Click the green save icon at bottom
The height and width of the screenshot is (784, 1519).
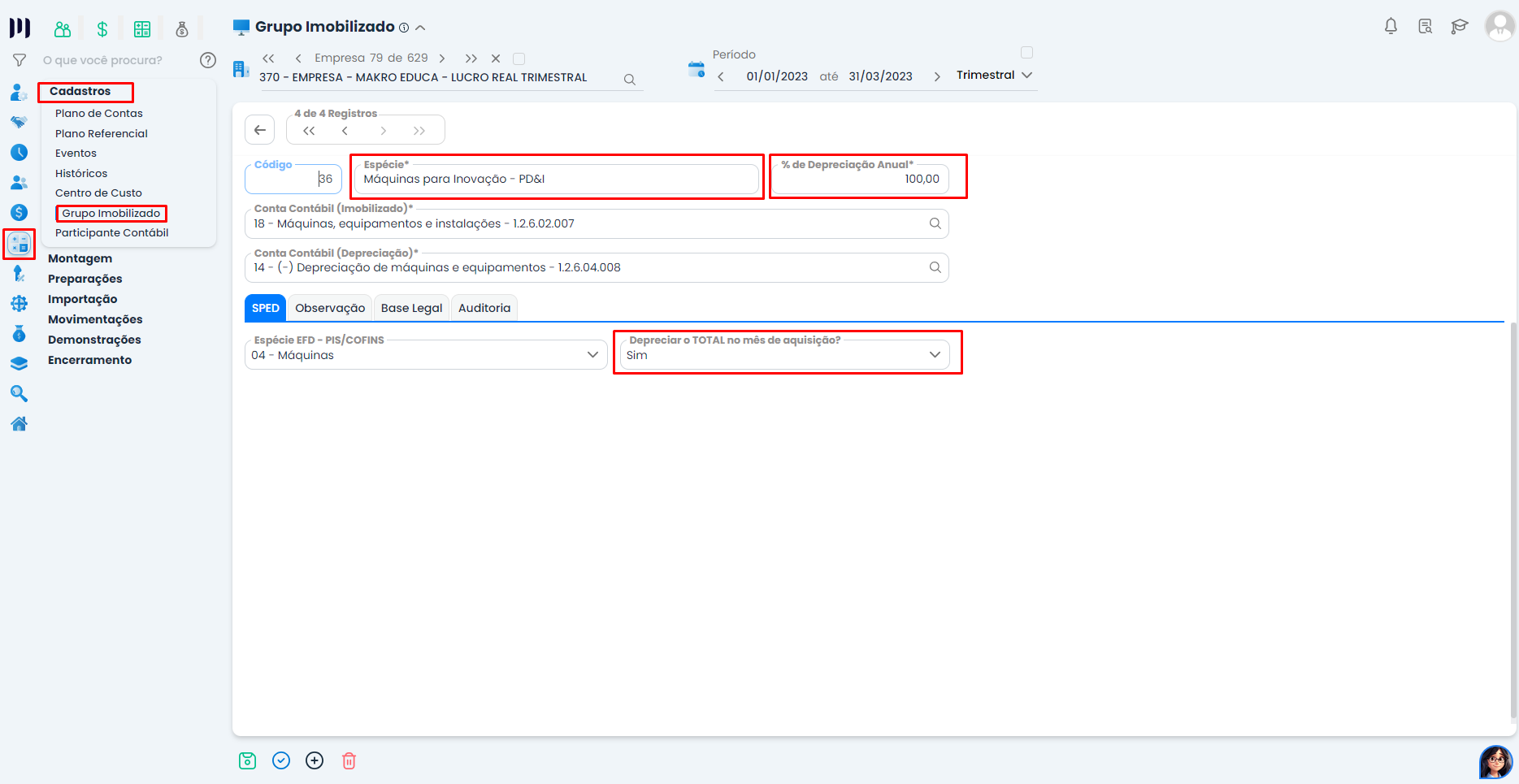point(248,760)
